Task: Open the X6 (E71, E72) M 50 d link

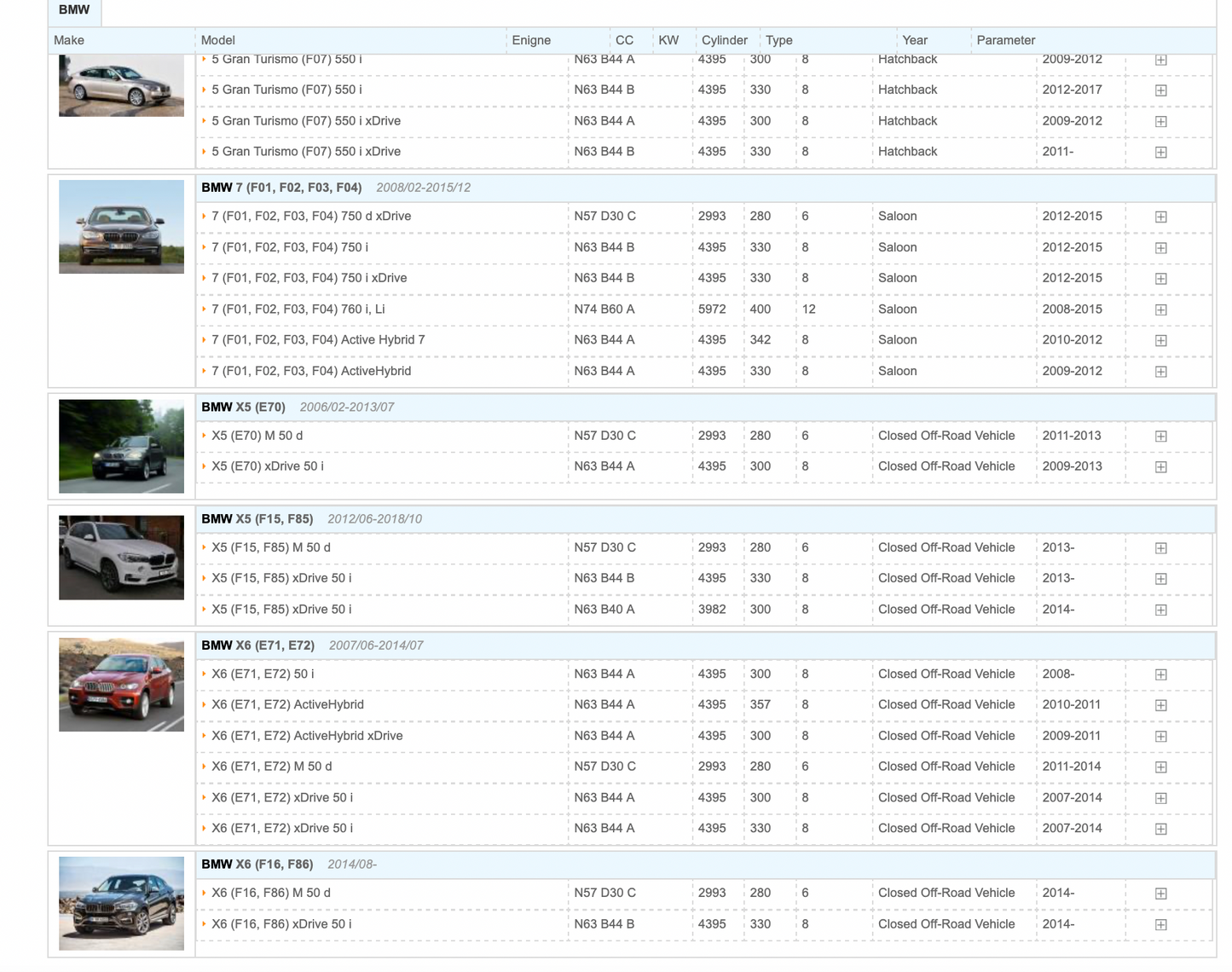Action: pyautogui.click(x=271, y=767)
